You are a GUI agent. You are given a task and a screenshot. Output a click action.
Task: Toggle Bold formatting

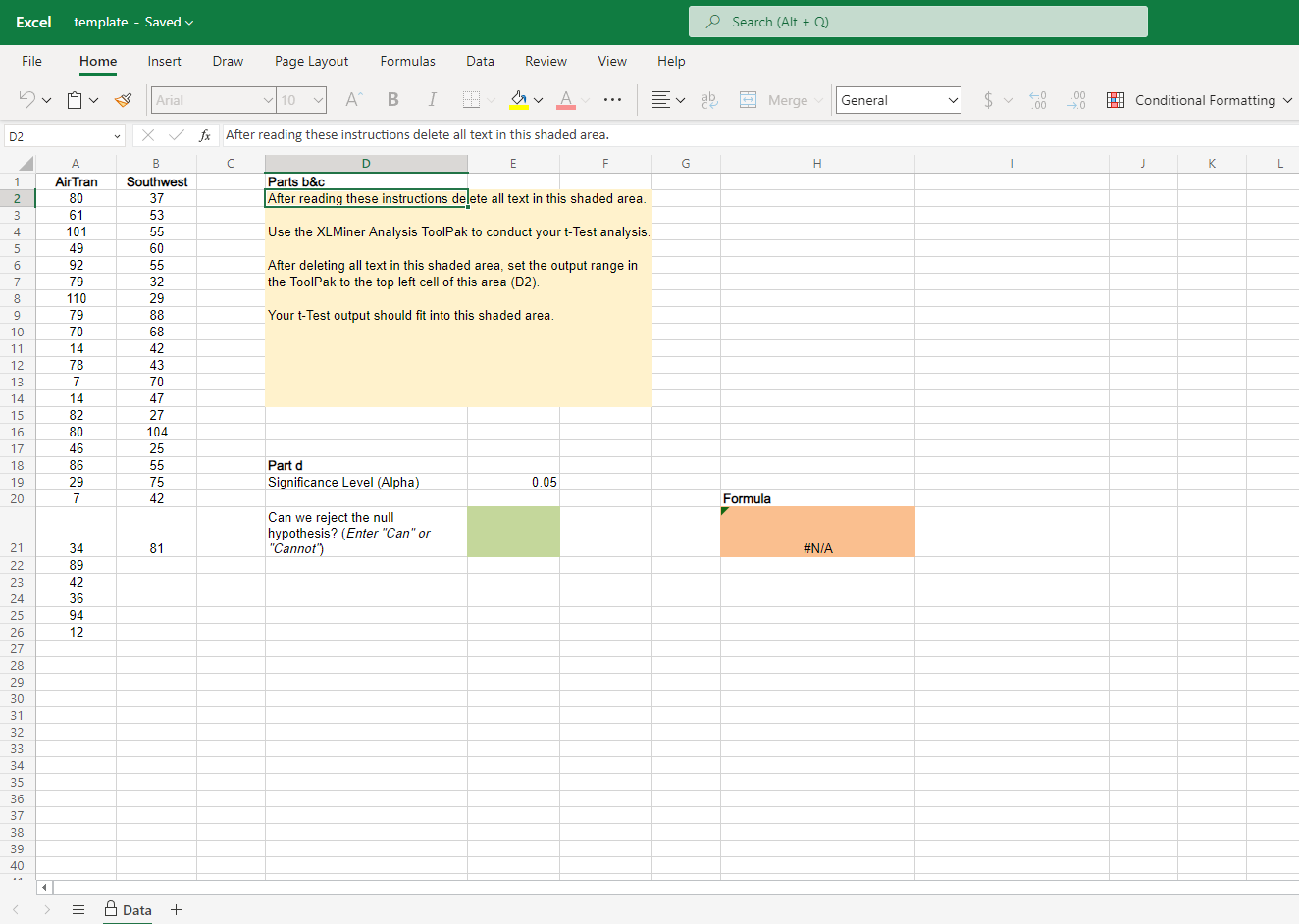point(392,99)
